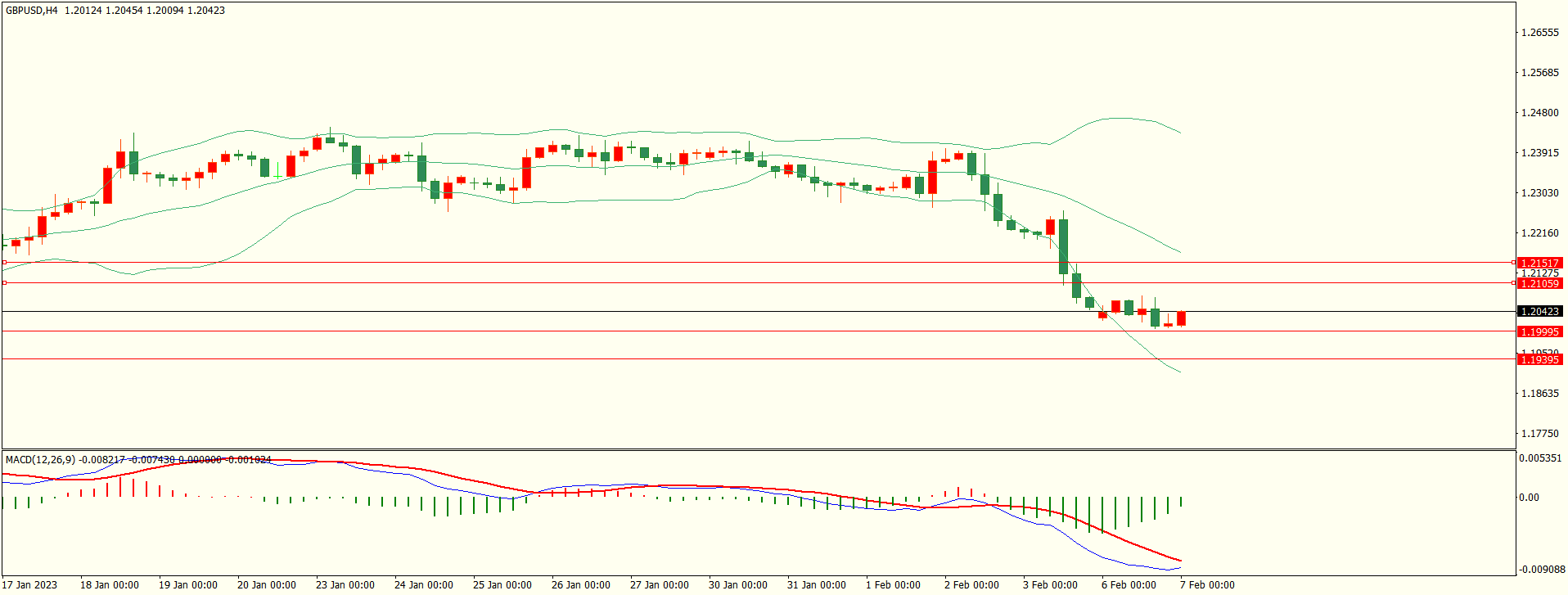Click the black 1.20423 current price label
Screen dimensions: 1568x595
coord(1539,312)
